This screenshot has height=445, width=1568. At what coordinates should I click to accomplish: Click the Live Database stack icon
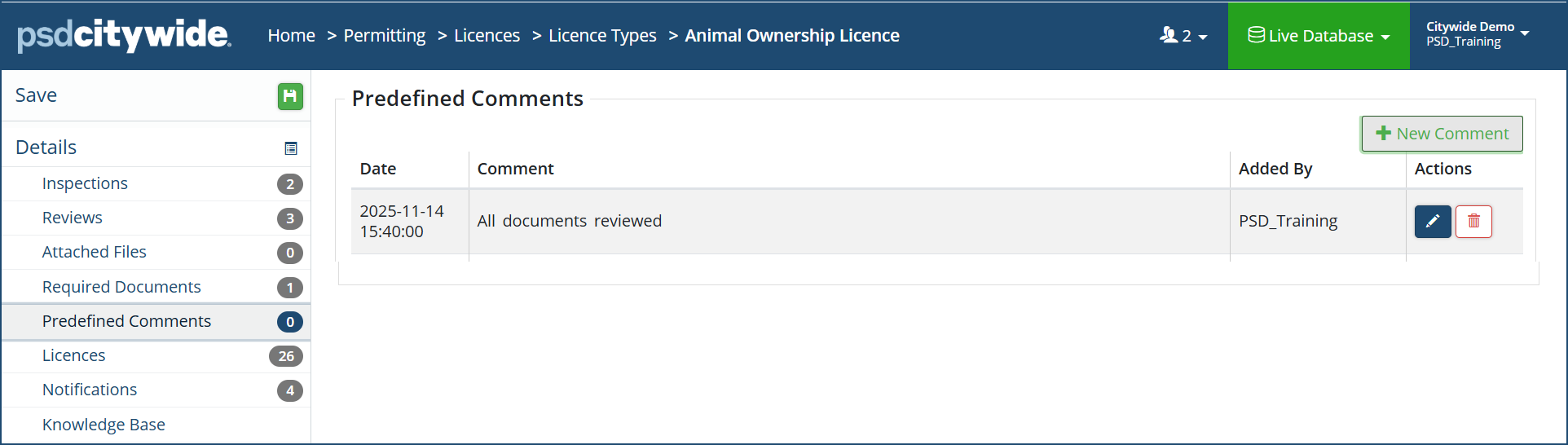1256,35
